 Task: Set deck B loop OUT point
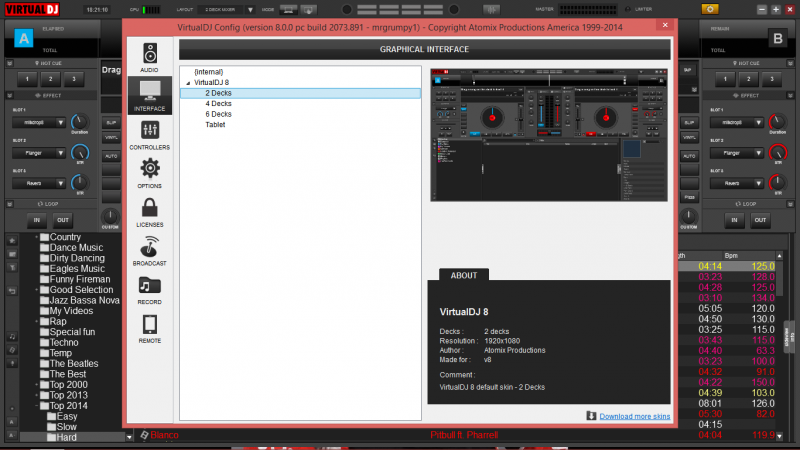(760, 220)
